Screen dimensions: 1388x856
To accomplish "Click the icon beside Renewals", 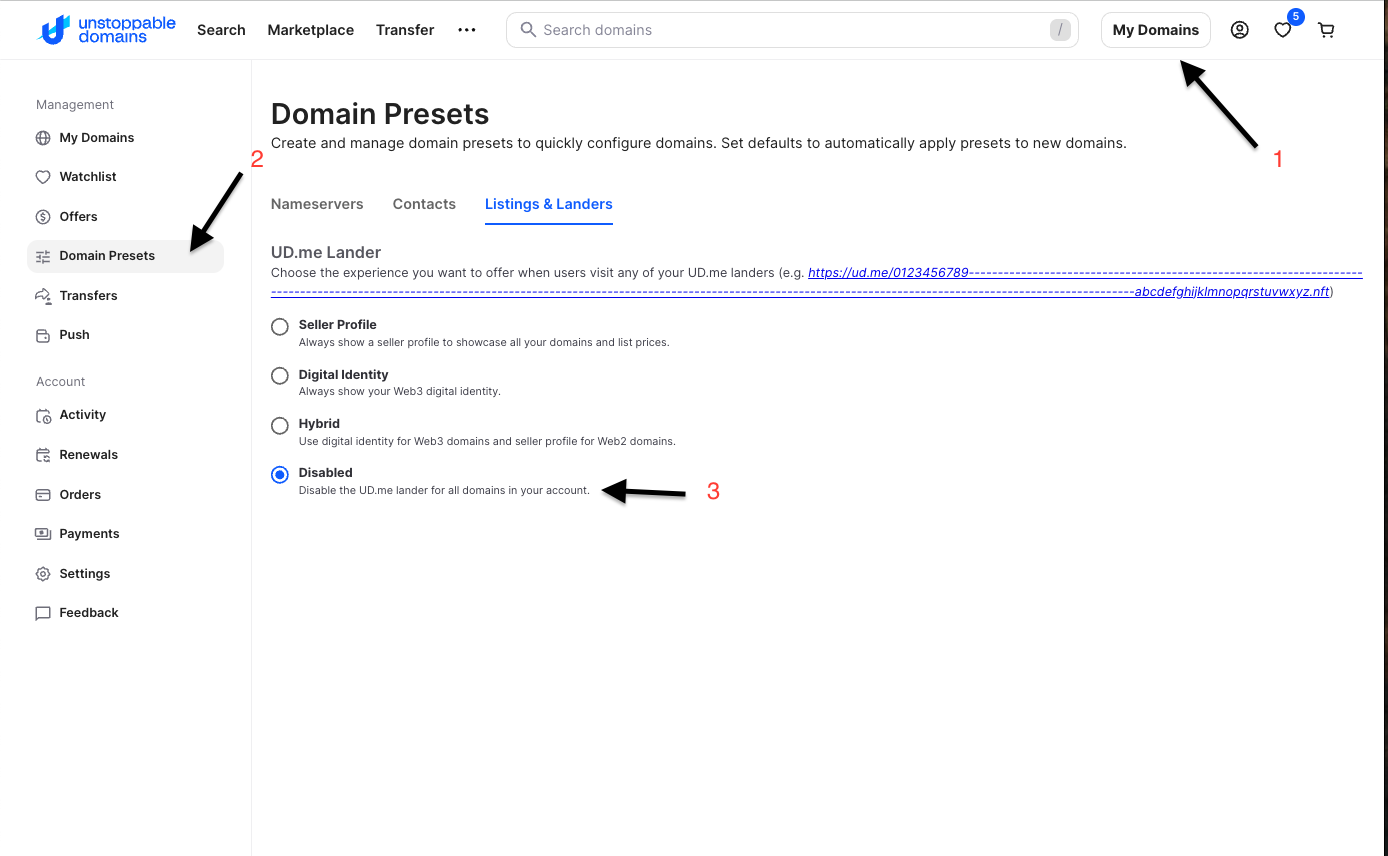I will 43,455.
